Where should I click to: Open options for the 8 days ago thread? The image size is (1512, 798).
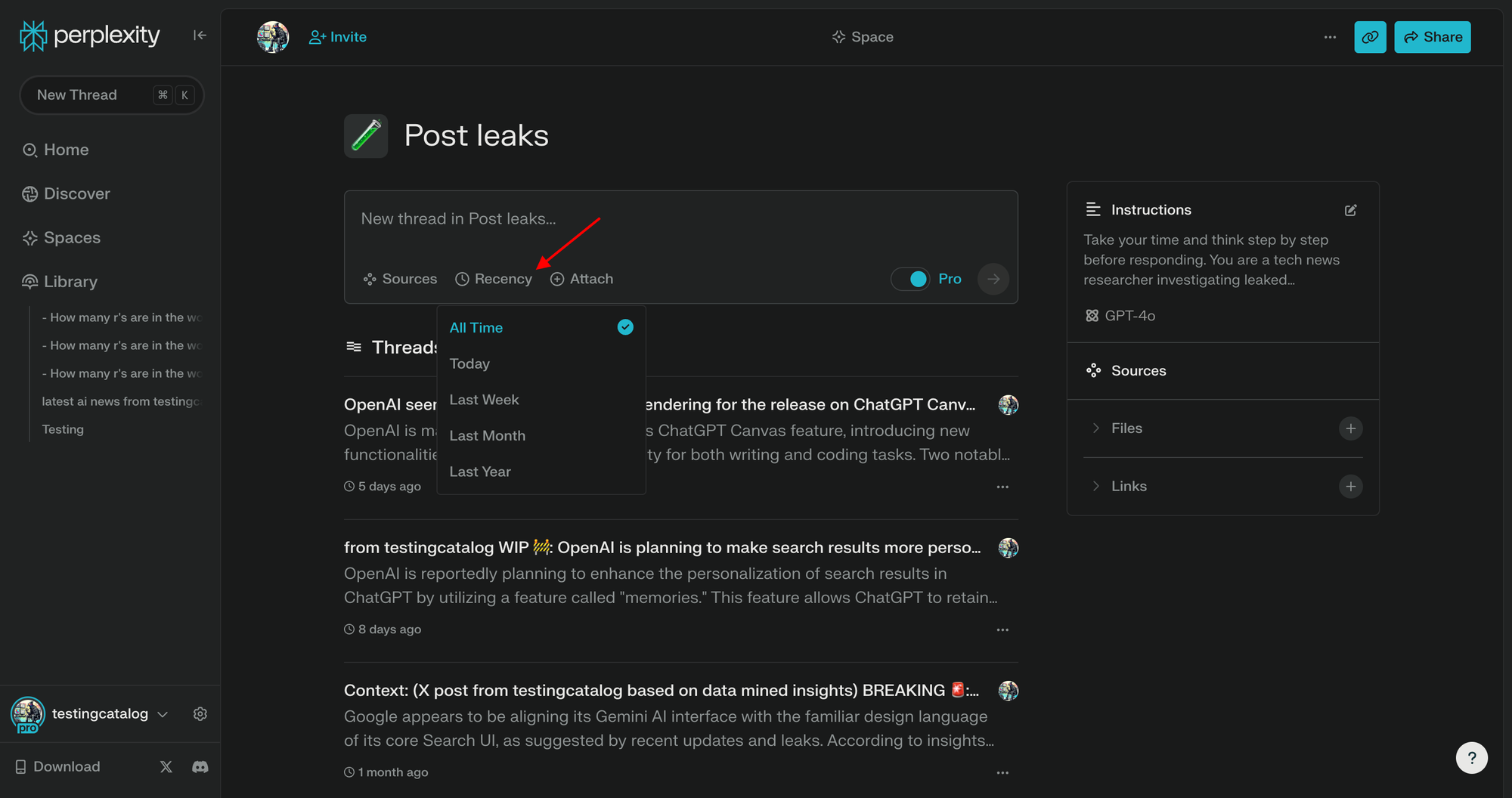click(1002, 629)
